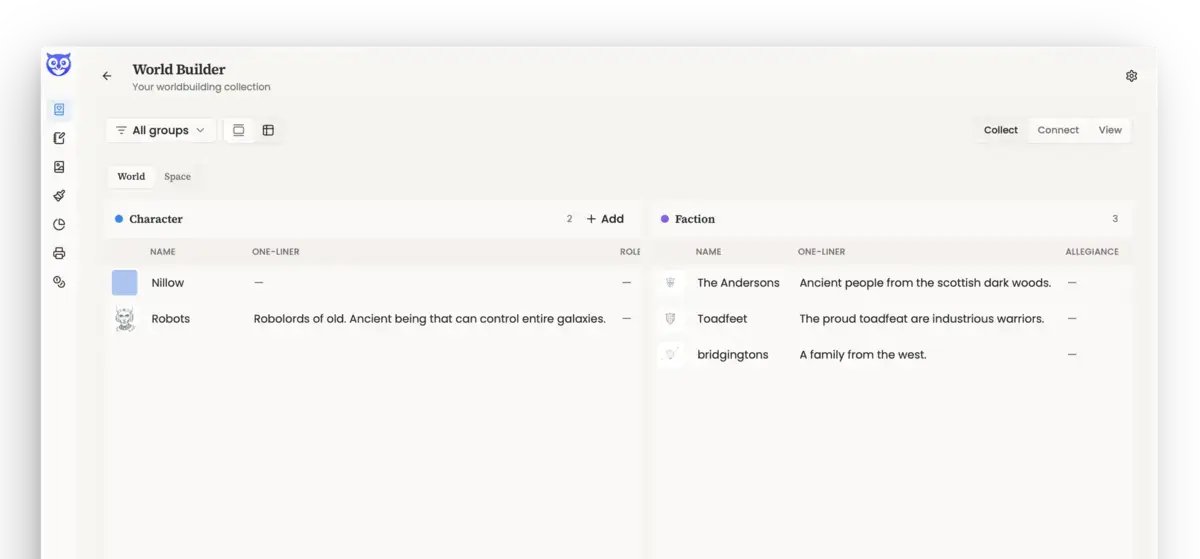Switch to Collect mode
The height and width of the screenshot is (559, 1200).
tap(1000, 130)
